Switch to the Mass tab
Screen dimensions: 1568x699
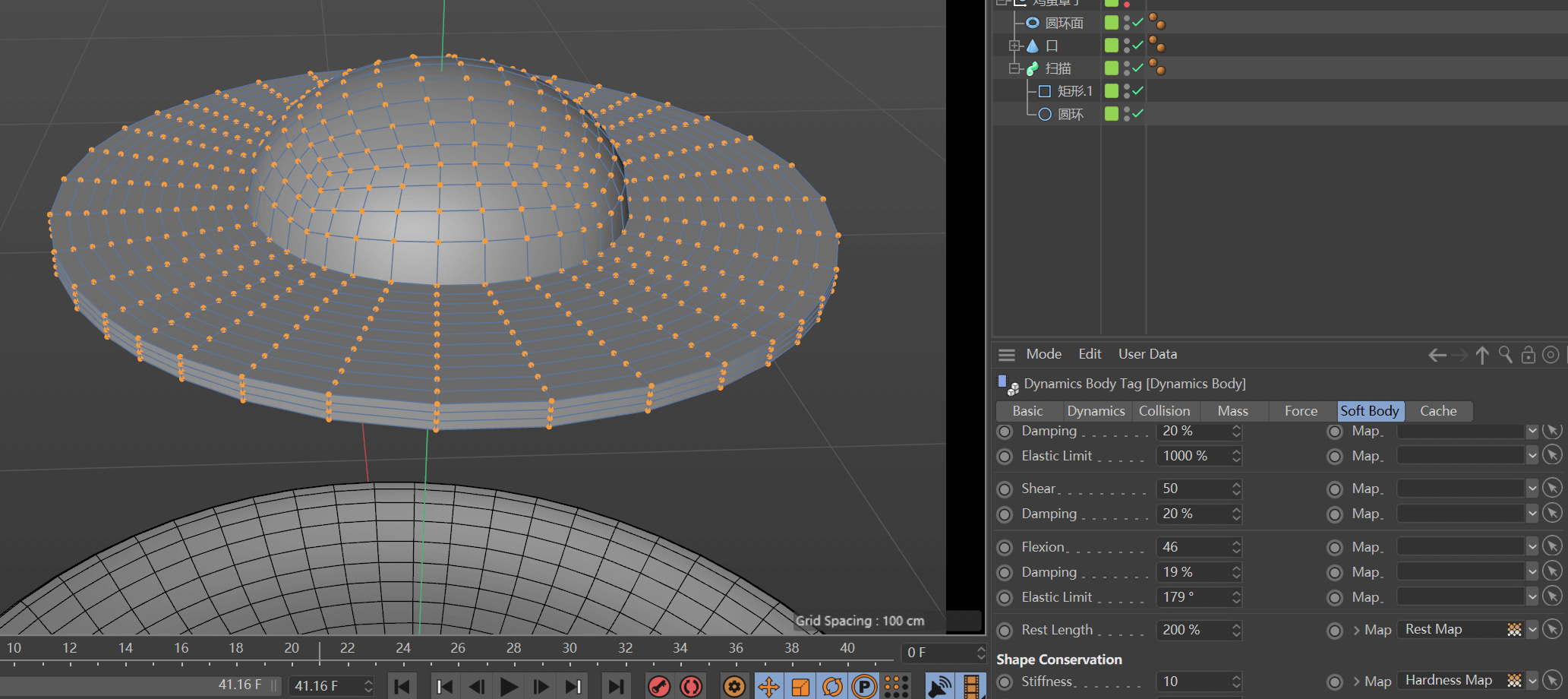coord(1232,411)
